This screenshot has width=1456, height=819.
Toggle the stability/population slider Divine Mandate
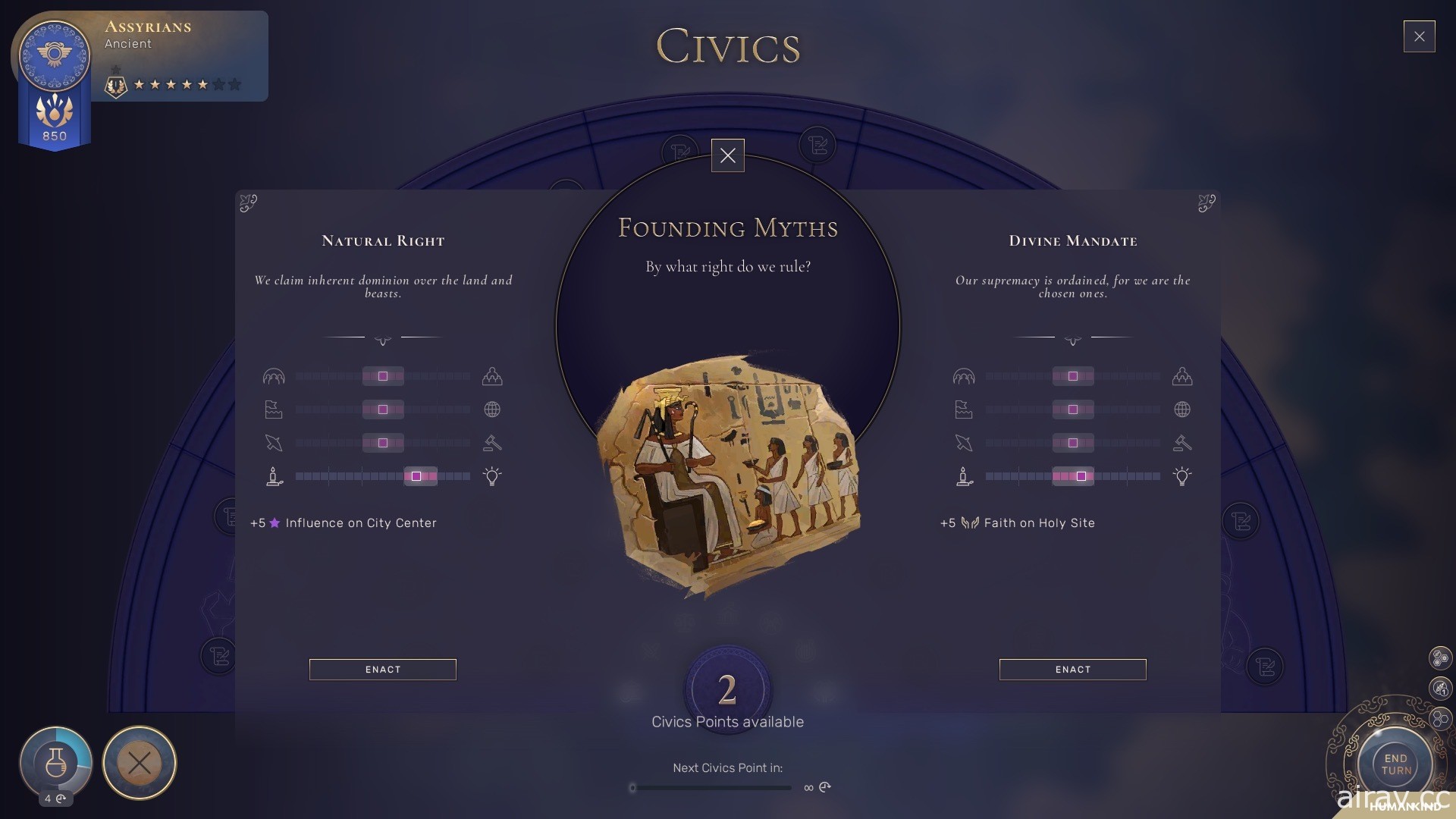(x=1072, y=377)
